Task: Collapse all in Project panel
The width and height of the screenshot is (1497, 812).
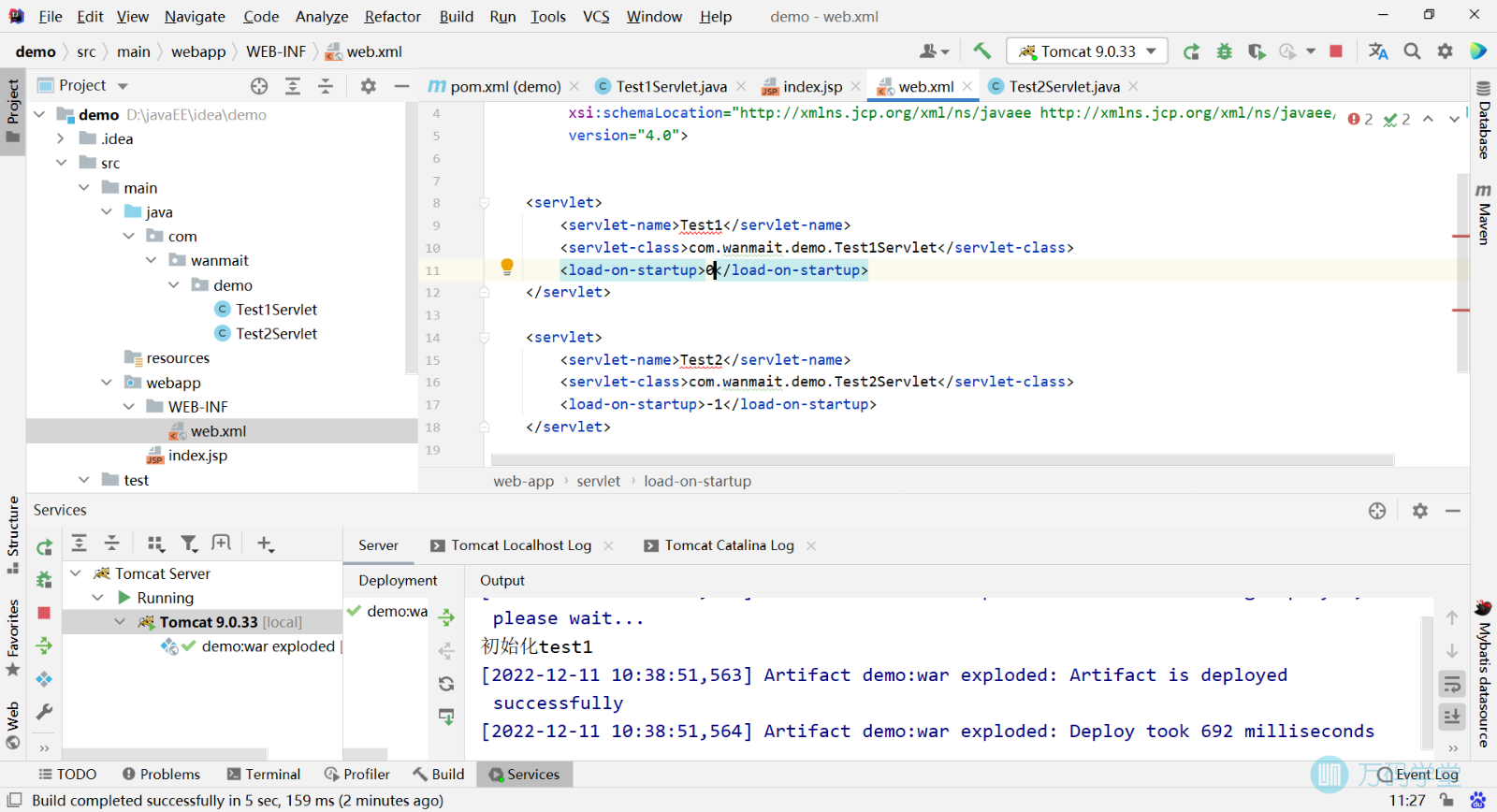Action: coord(326,86)
